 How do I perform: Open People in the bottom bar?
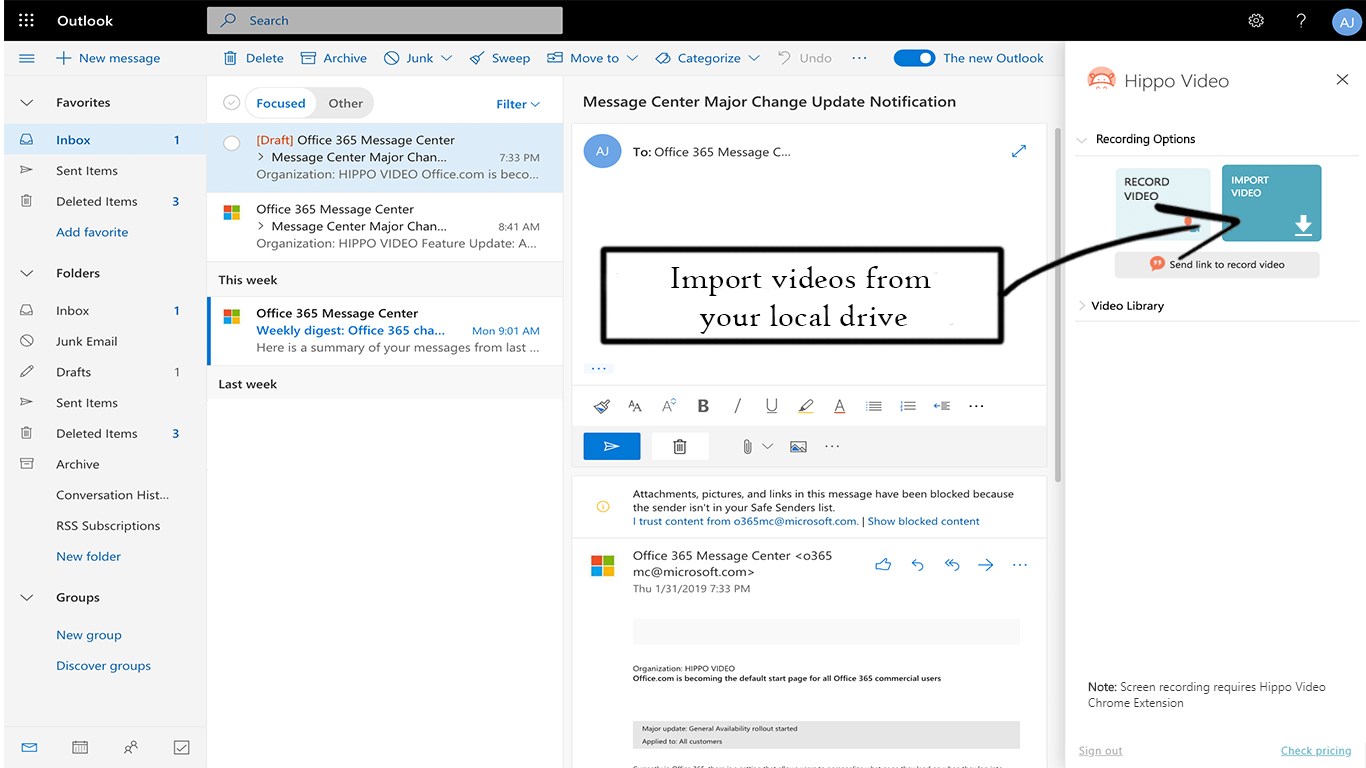(131, 747)
